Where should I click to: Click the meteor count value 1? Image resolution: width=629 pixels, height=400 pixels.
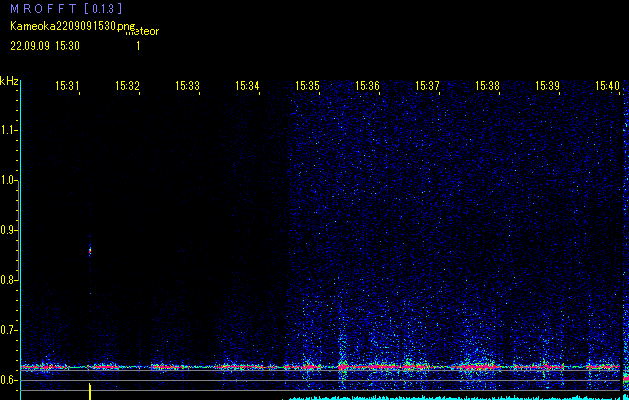tap(138, 46)
